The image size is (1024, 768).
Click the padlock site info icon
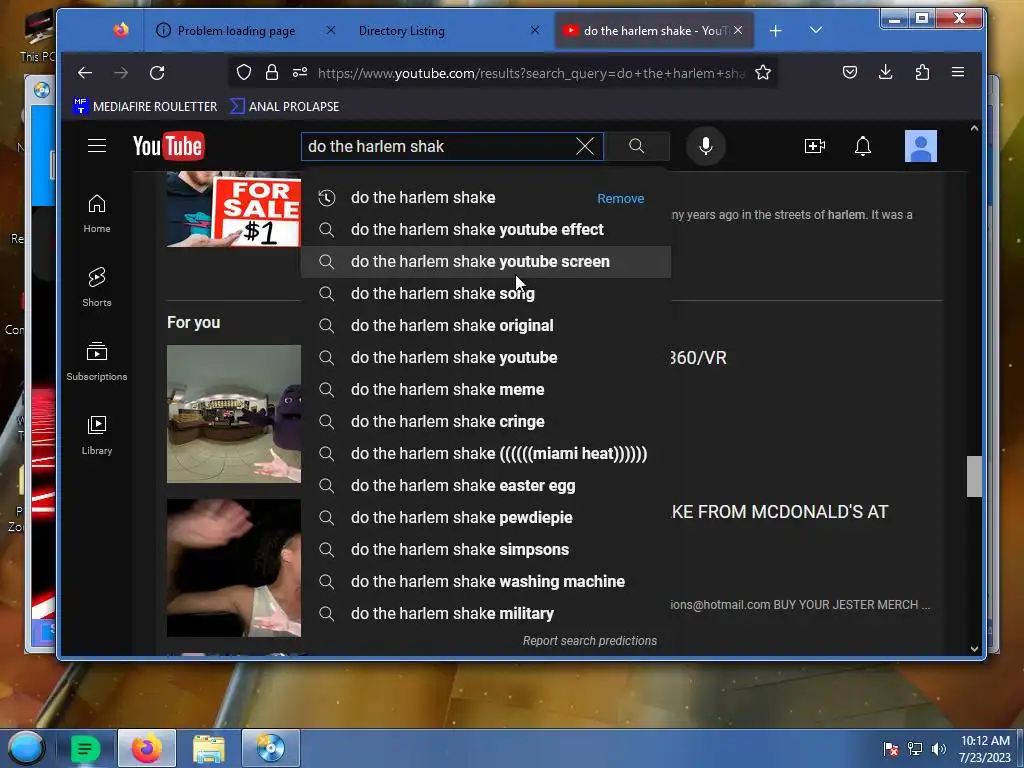(x=272, y=72)
